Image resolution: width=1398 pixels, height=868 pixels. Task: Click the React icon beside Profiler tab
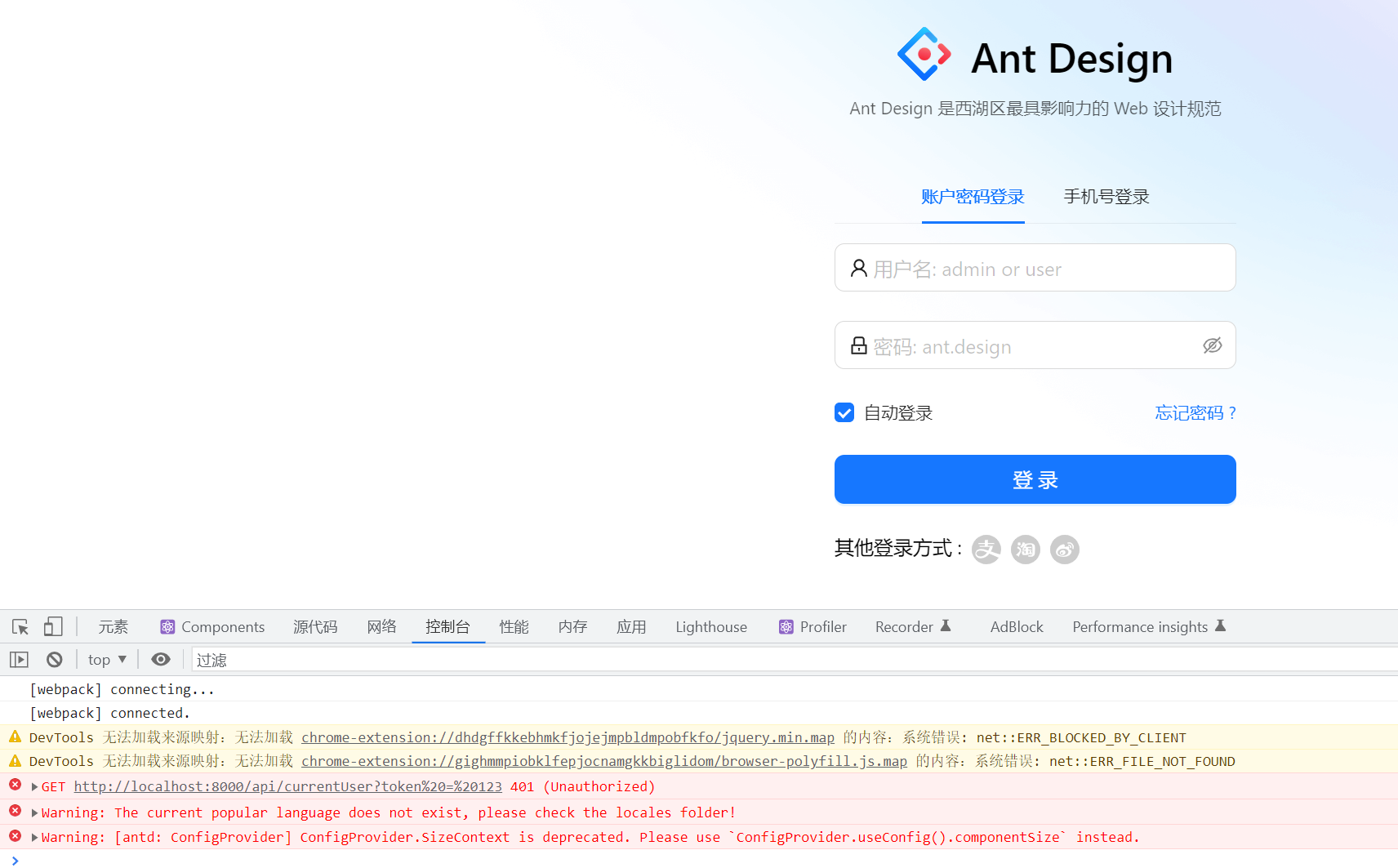pyautogui.click(x=786, y=627)
